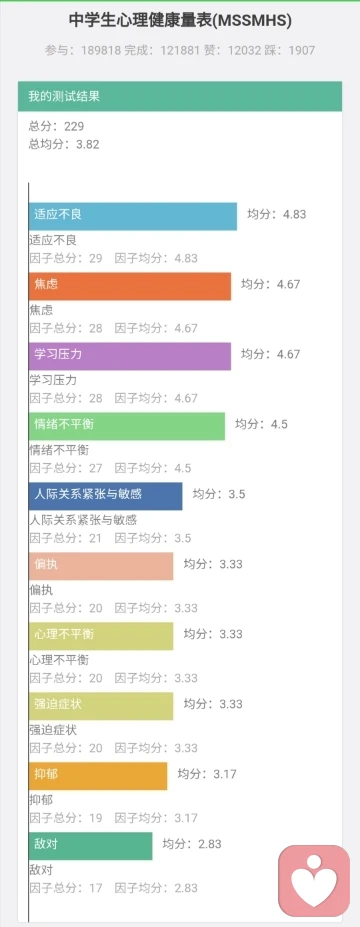Select the dark blue 人际关系紧张与敏感 bar
The height and width of the screenshot is (927, 360).
[106, 495]
